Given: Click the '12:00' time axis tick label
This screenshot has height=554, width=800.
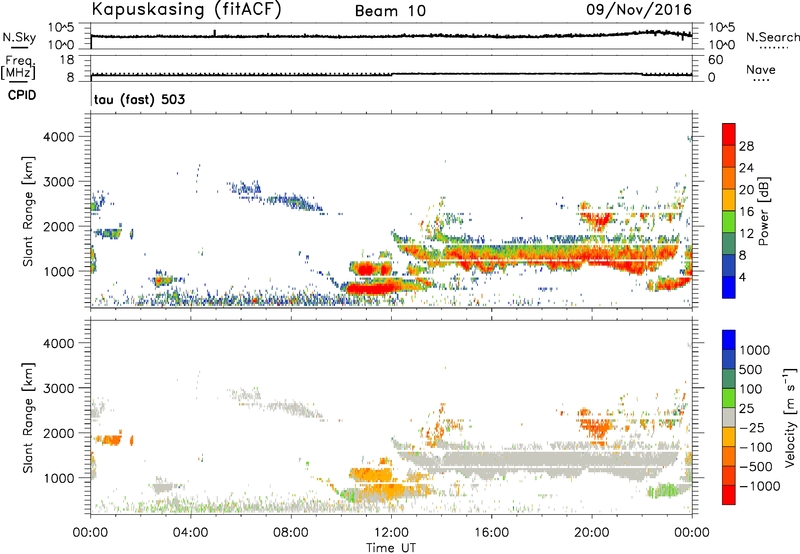Looking at the screenshot, I should click(391, 533).
